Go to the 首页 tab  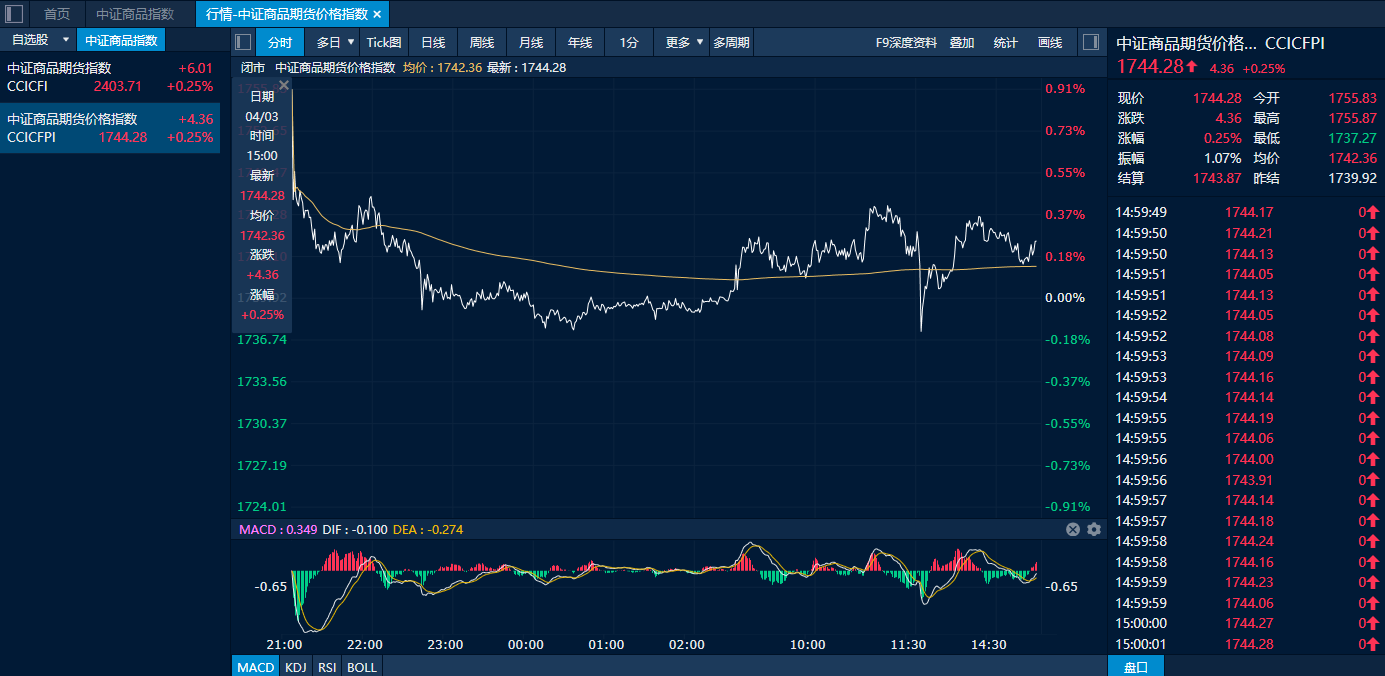[x=57, y=14]
